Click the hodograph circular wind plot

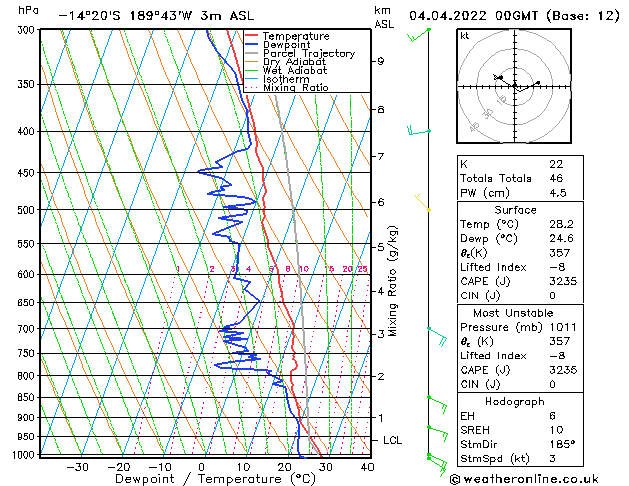point(514,88)
